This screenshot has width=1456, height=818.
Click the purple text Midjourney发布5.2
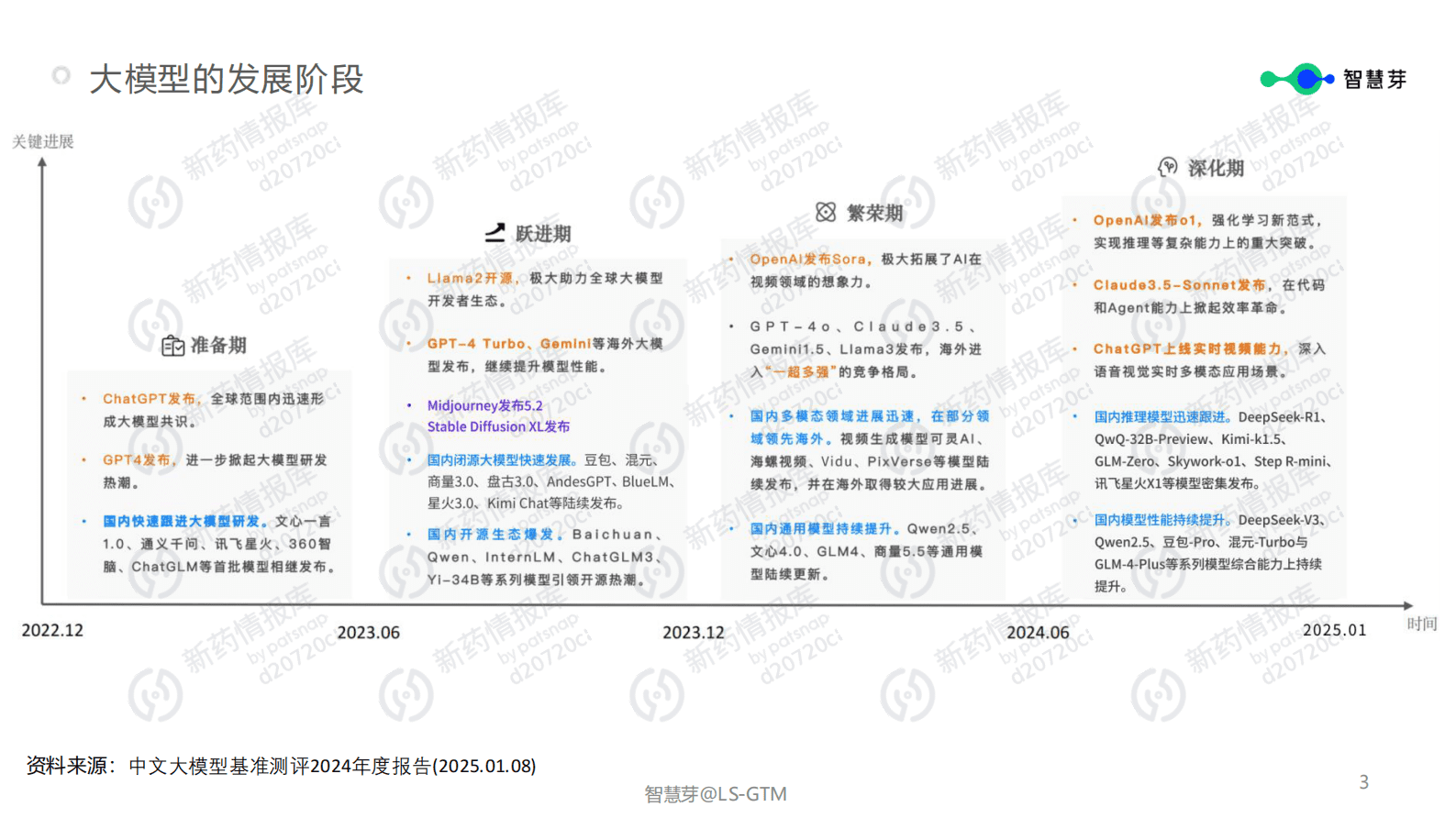pos(485,405)
